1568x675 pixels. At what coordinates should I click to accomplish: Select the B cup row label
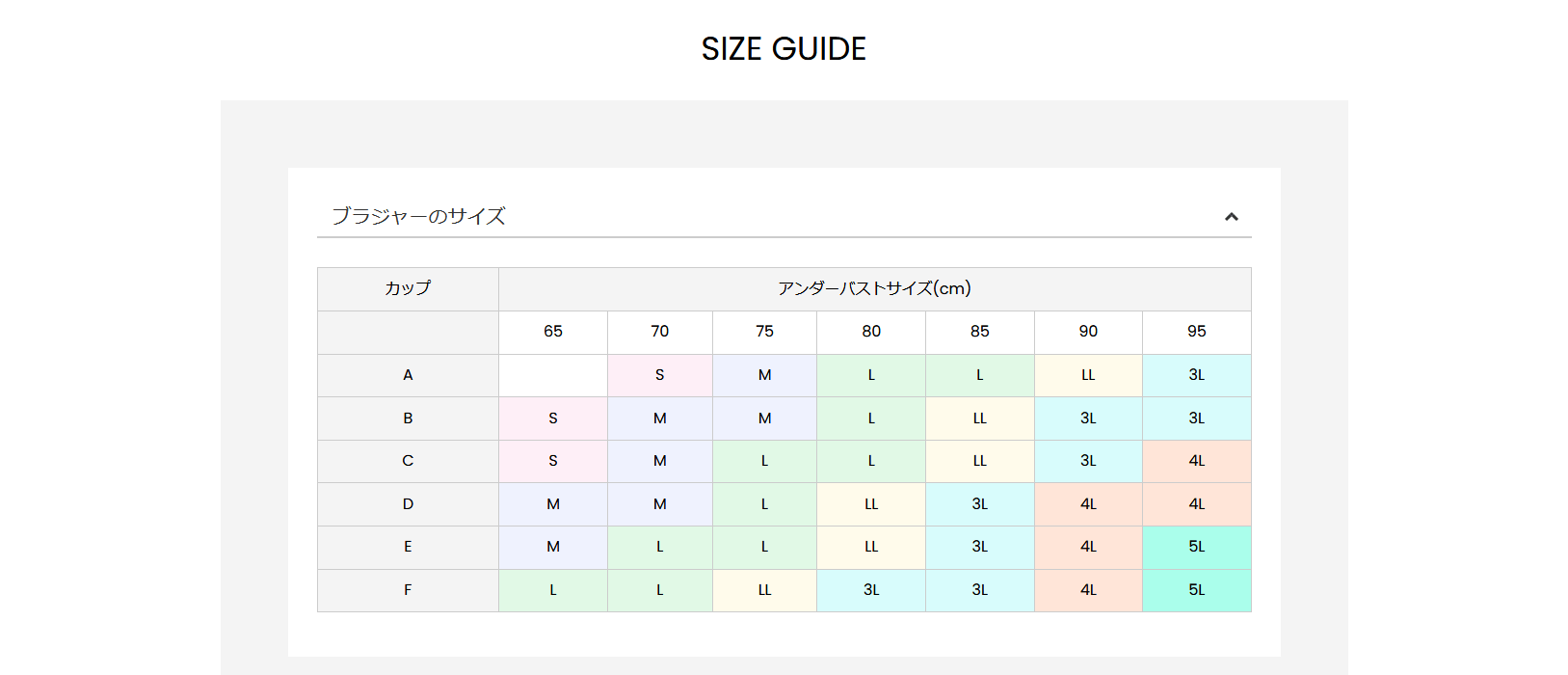408,418
